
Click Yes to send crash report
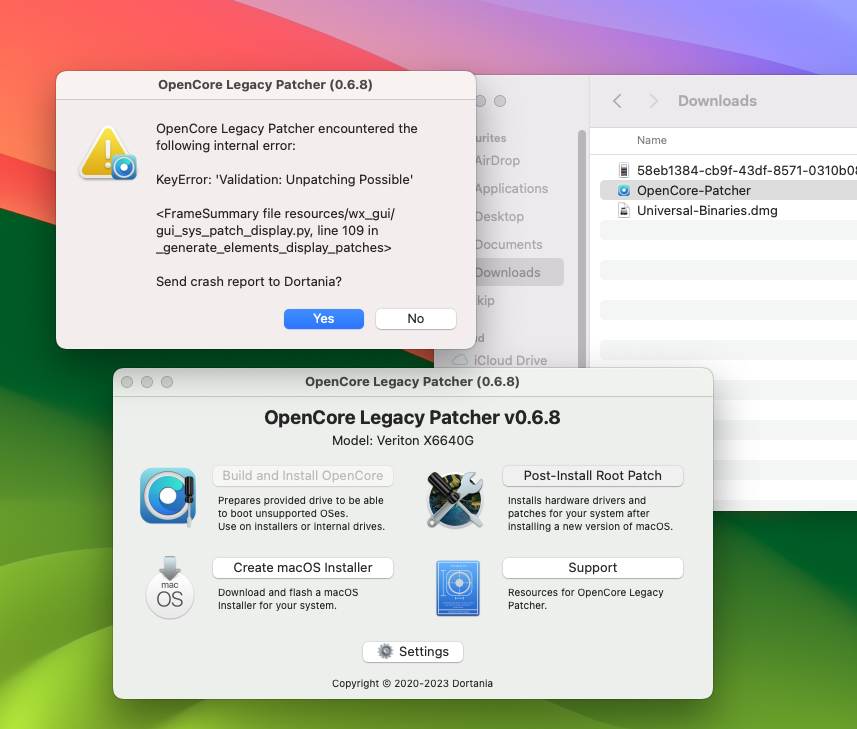pos(324,319)
